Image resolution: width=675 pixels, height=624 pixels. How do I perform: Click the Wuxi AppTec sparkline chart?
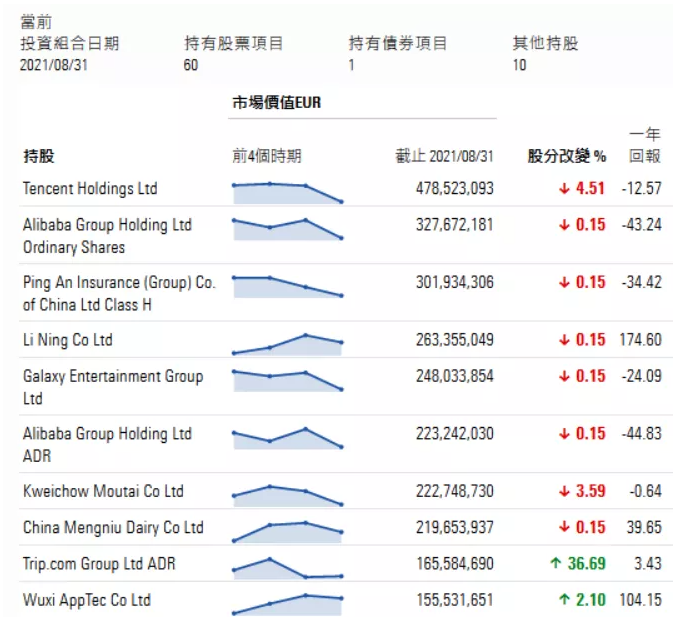(288, 604)
